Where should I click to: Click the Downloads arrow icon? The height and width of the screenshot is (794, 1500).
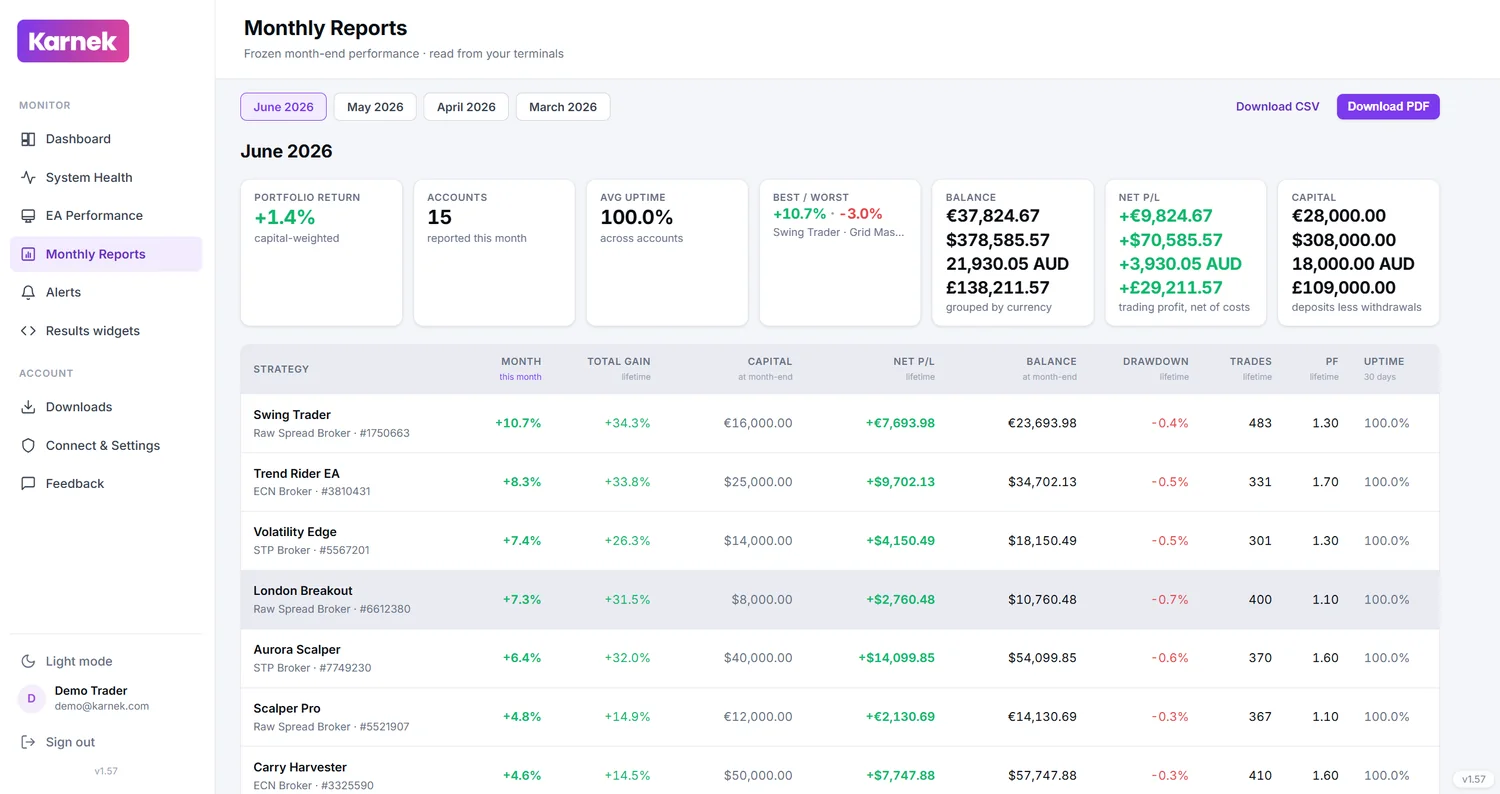coord(28,407)
